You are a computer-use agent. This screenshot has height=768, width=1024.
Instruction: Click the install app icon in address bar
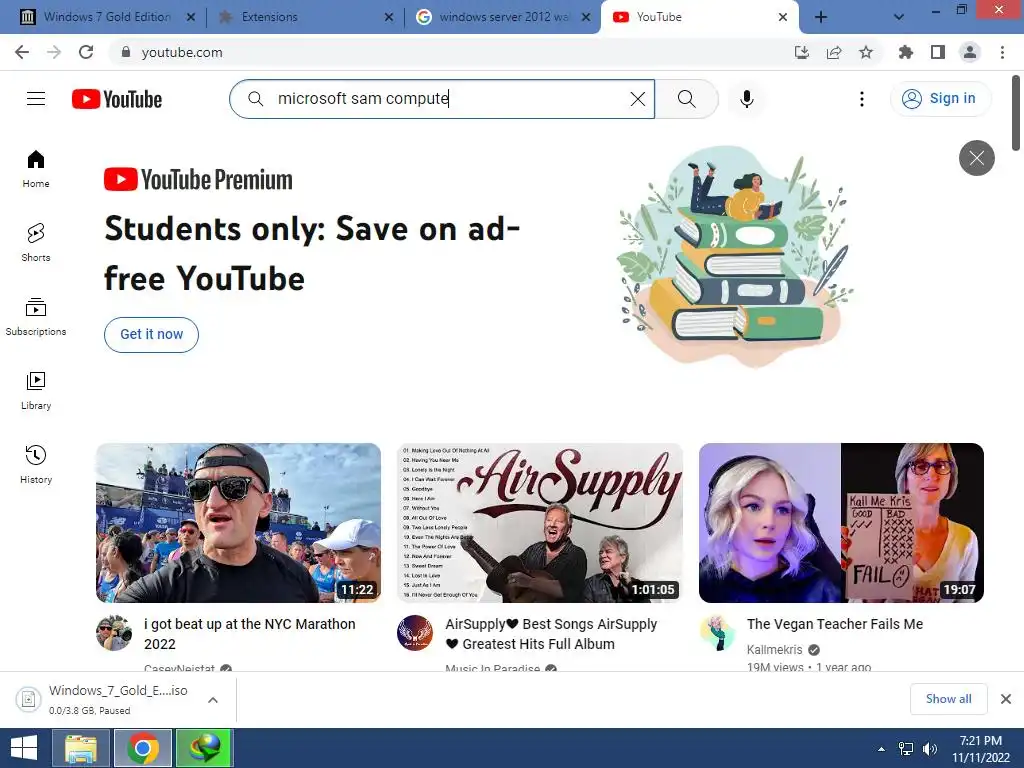click(x=801, y=52)
